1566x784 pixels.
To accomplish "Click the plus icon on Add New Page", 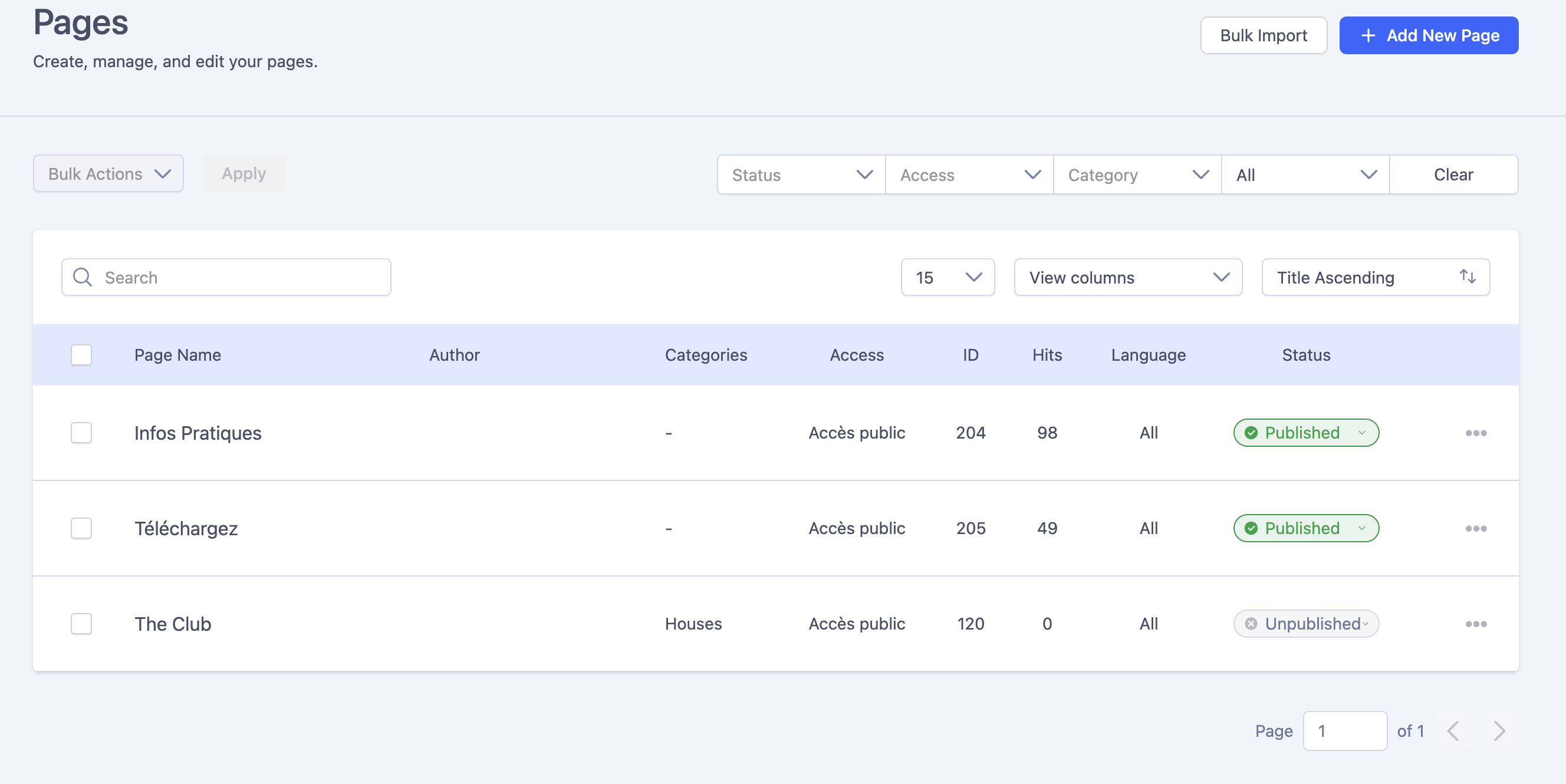I will [x=1368, y=35].
